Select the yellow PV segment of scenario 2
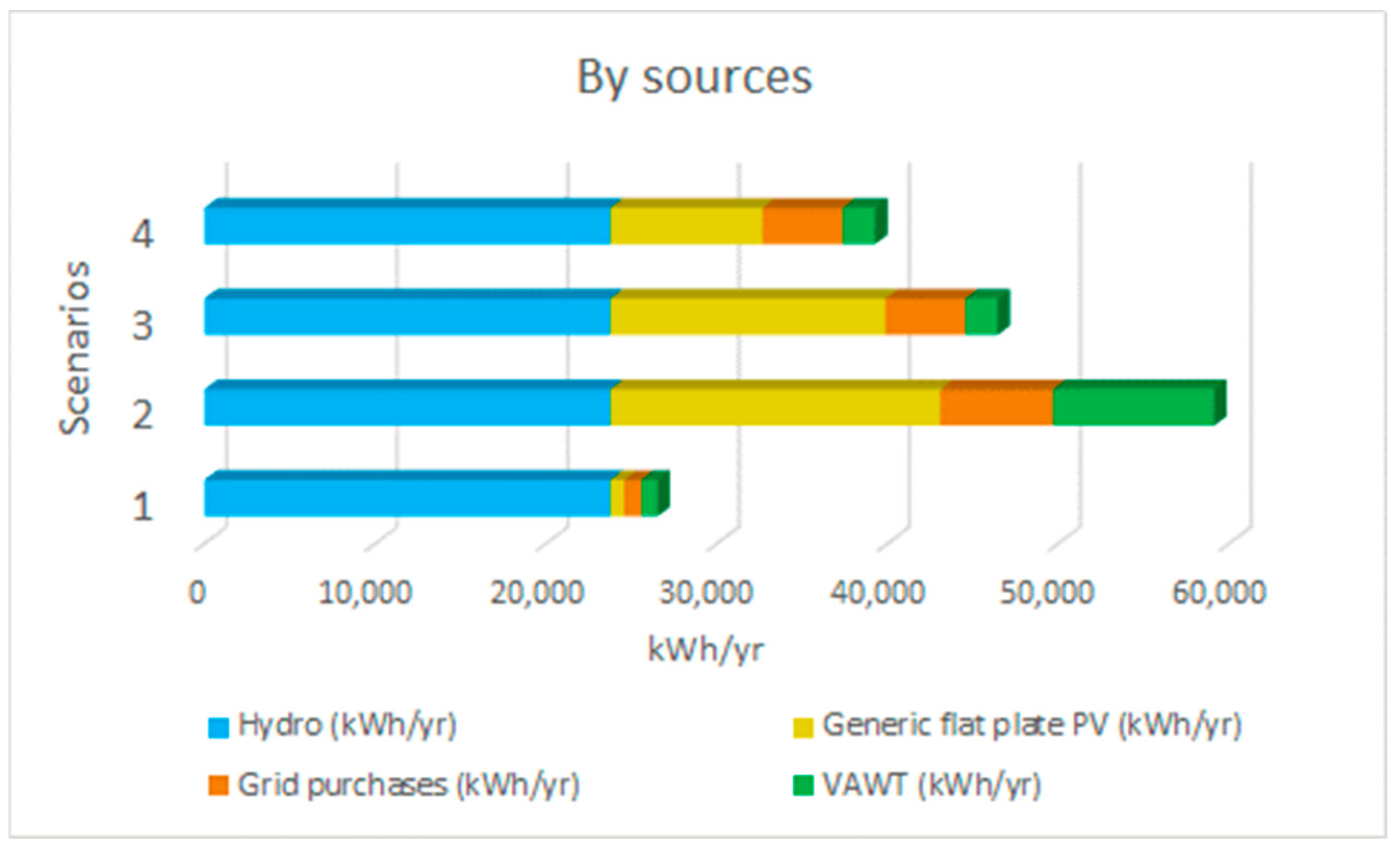Viewport: 1400px width, 848px height. [775, 407]
